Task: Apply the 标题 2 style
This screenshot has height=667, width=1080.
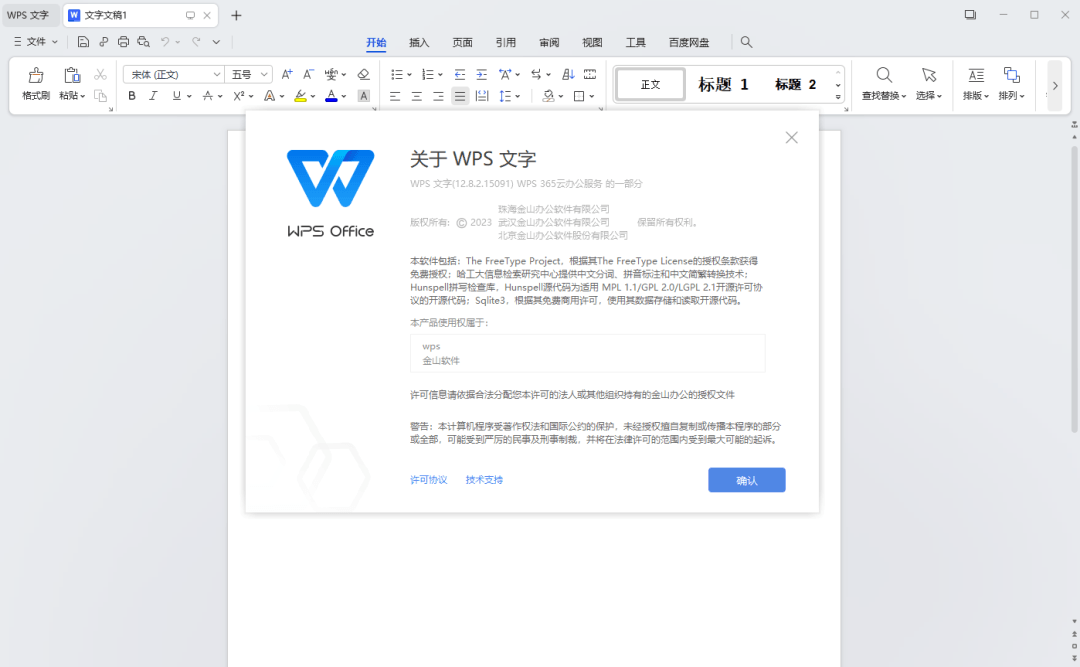Action: coord(796,85)
